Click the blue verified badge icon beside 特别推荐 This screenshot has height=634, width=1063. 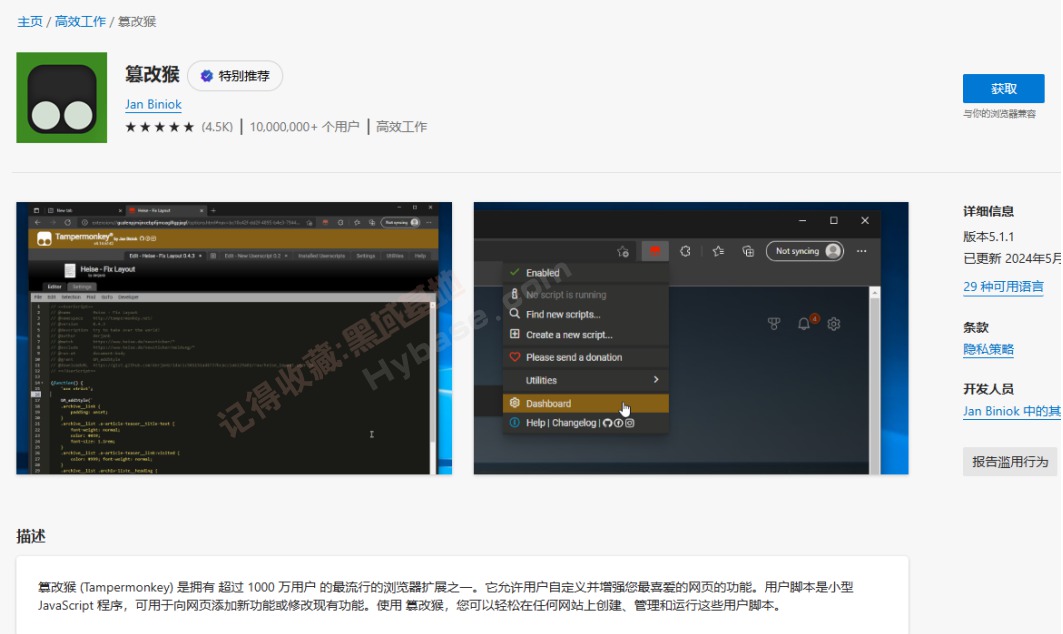tap(207, 76)
